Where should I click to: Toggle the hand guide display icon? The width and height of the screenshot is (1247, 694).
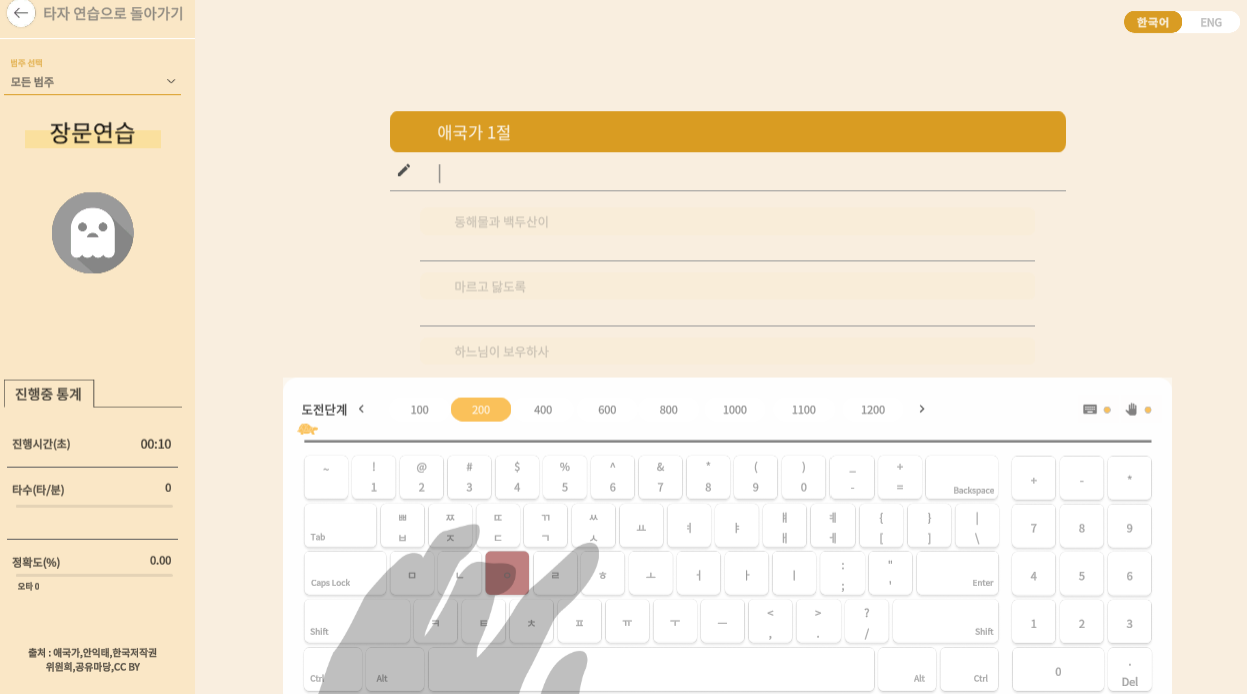pyautogui.click(x=1131, y=409)
